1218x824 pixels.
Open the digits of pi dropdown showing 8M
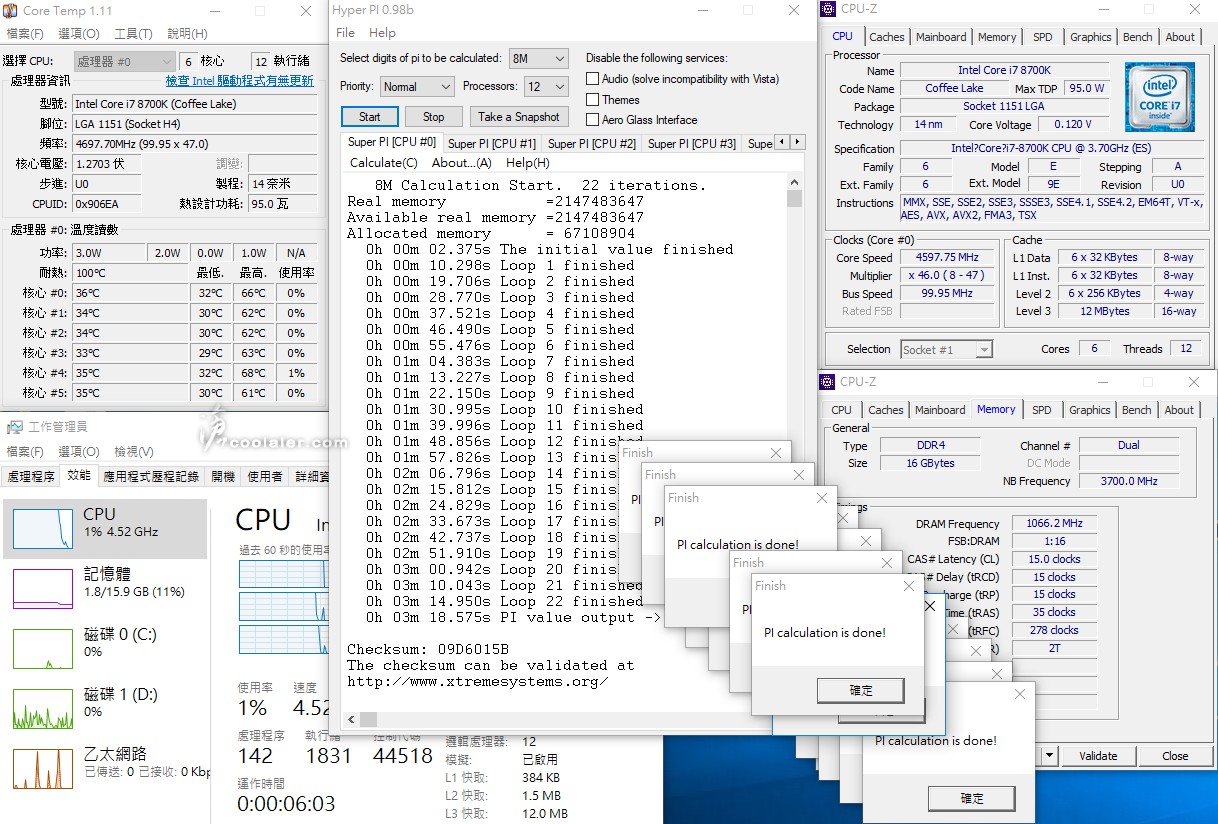(538, 59)
